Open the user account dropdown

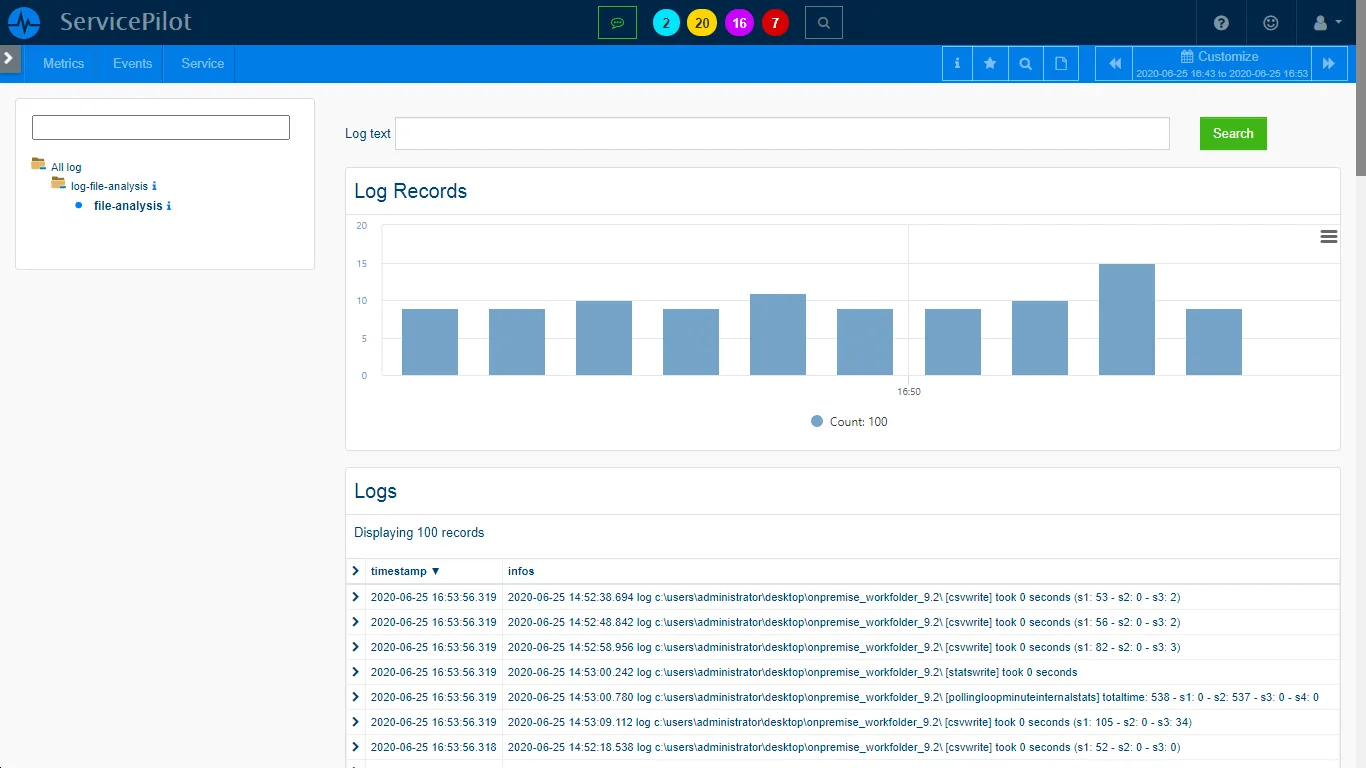pyautogui.click(x=1322, y=22)
